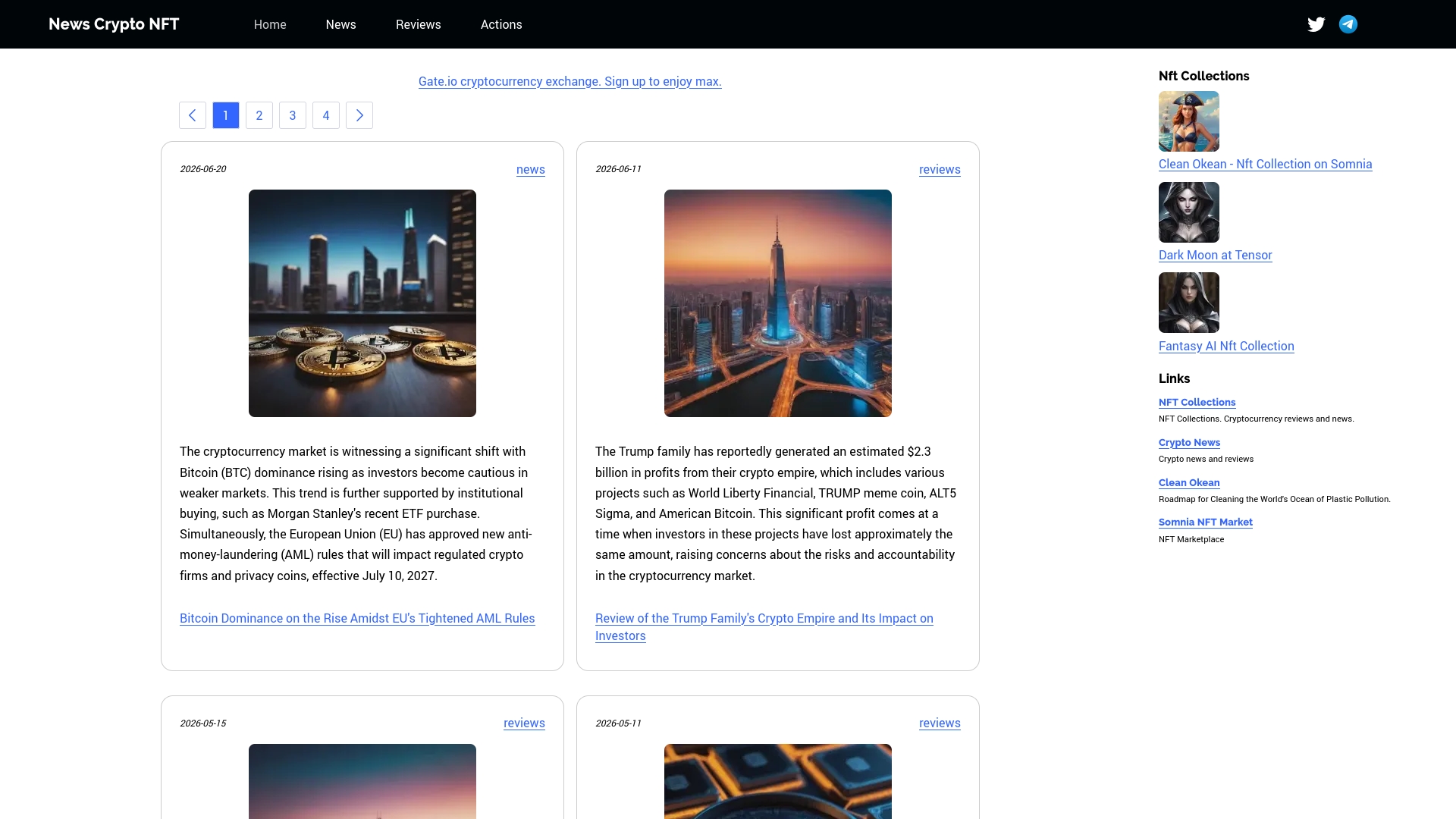Click reviews tag on 2026-06-11 article
The image size is (1456, 819).
coord(940,170)
